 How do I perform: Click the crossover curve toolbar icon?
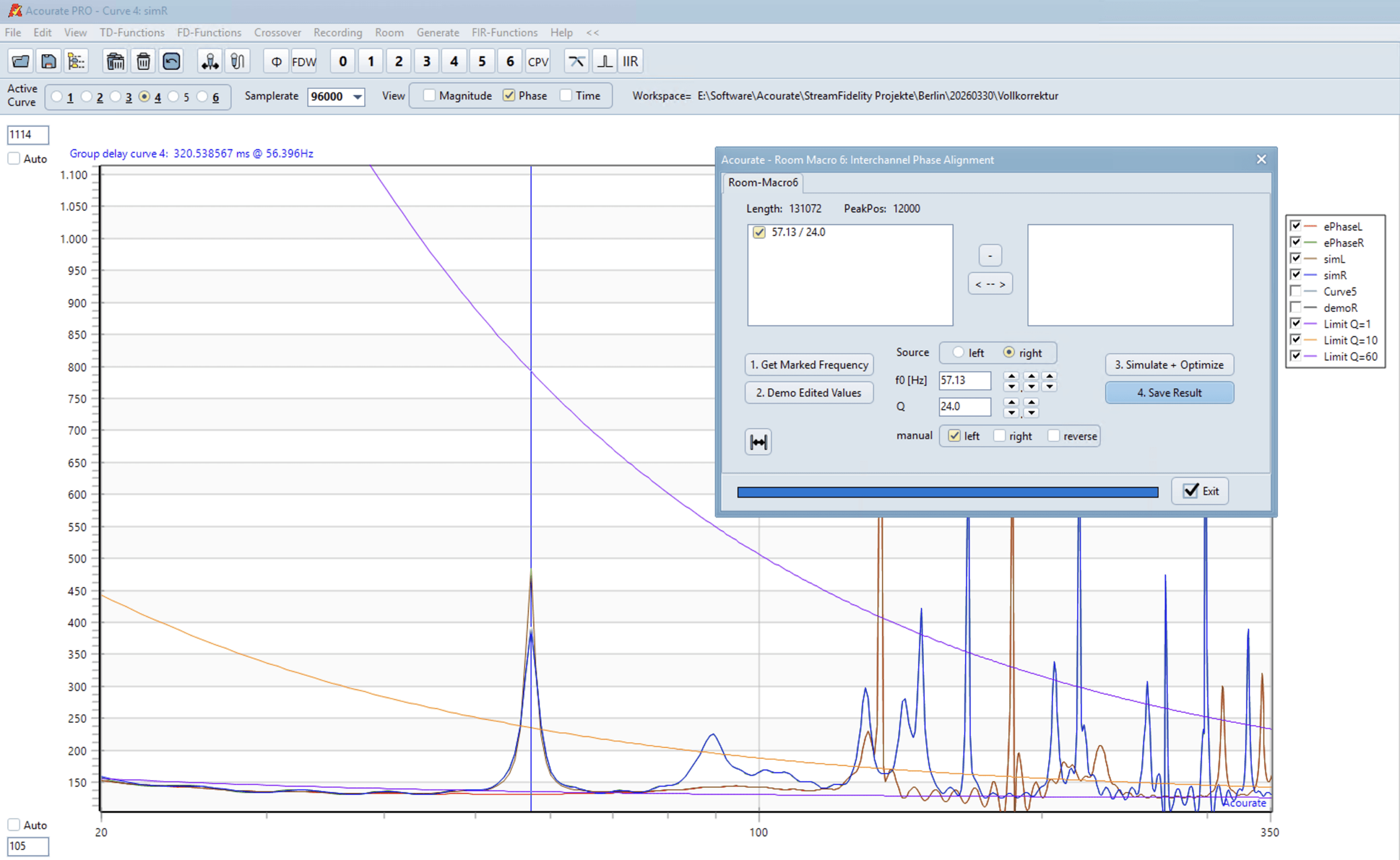(x=576, y=61)
